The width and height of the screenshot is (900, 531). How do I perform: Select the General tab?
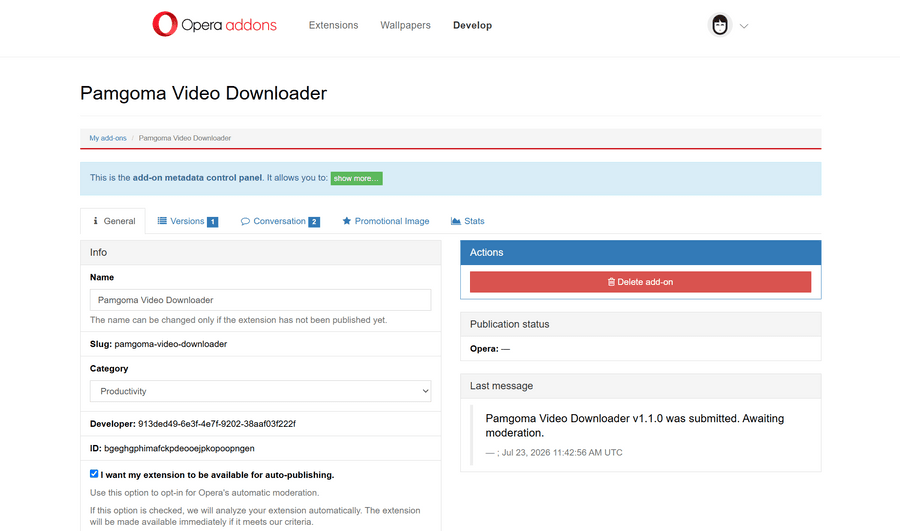(x=113, y=221)
